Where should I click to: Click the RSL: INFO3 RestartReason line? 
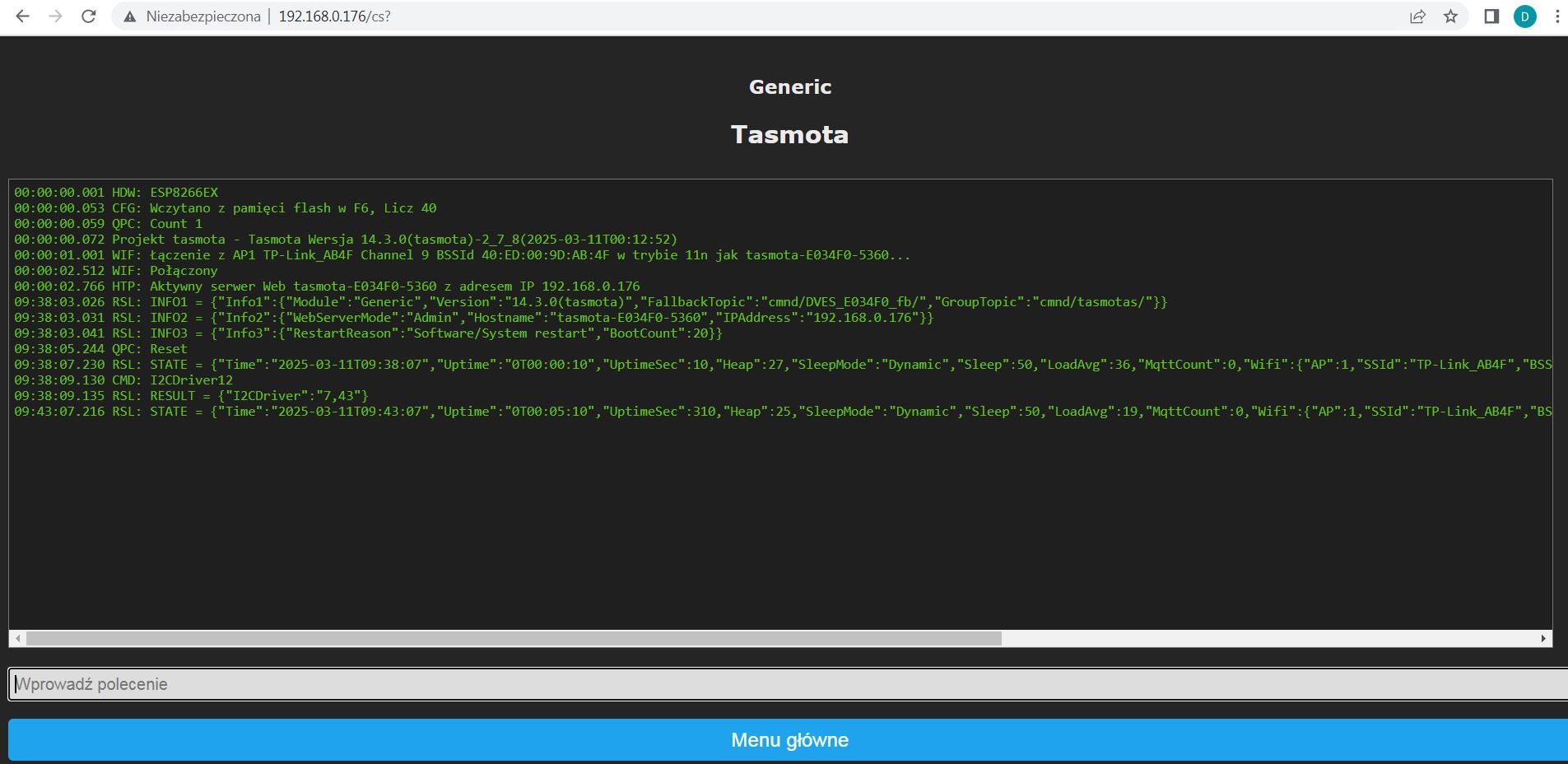coord(368,333)
